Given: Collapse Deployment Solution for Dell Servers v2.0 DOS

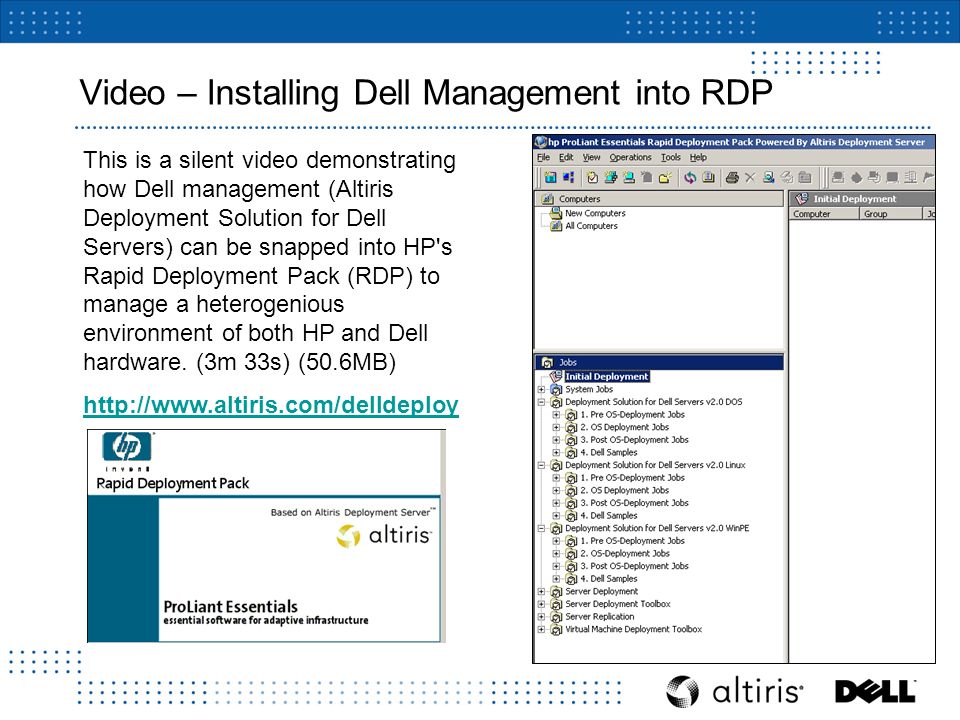Looking at the screenshot, I should tap(541, 402).
